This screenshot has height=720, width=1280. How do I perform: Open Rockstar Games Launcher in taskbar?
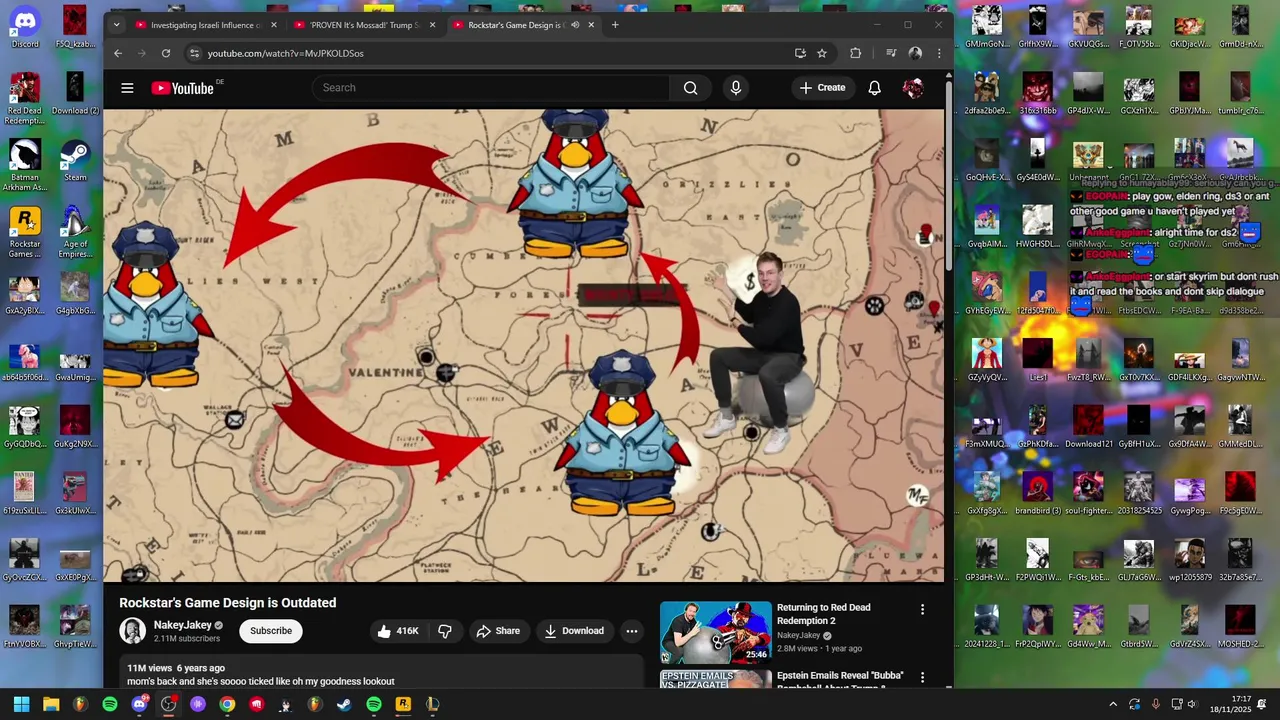tap(403, 704)
